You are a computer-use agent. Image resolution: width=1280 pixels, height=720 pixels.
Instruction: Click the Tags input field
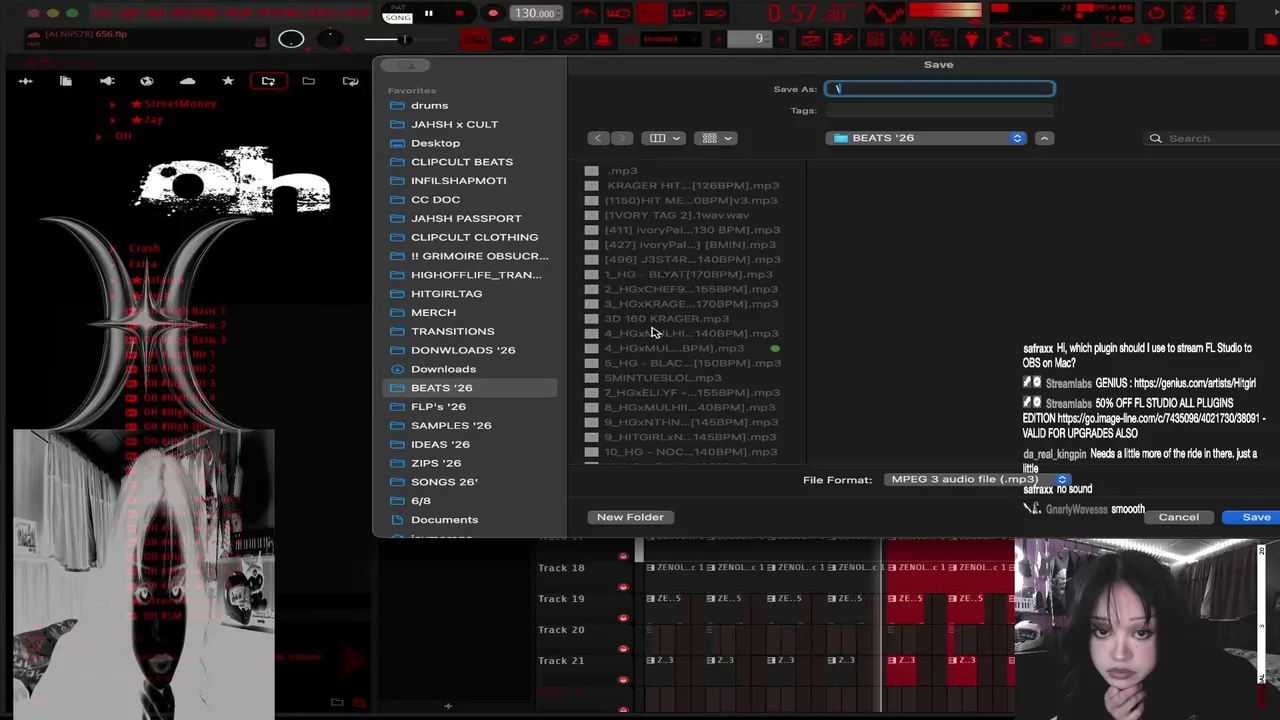[x=939, y=111]
